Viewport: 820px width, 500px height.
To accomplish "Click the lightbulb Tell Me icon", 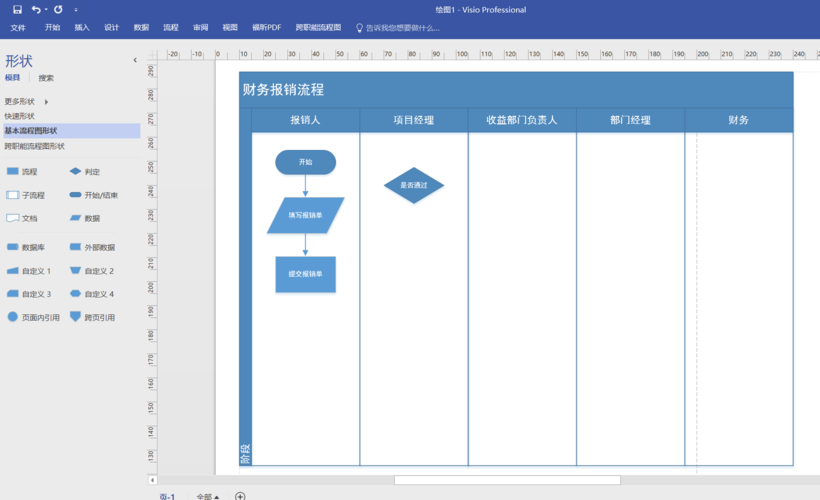I will point(359,28).
